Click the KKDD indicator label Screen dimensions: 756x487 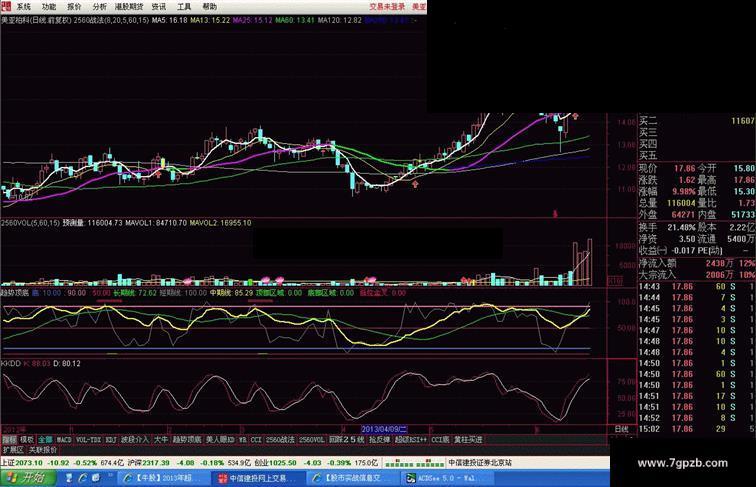pos(11,363)
